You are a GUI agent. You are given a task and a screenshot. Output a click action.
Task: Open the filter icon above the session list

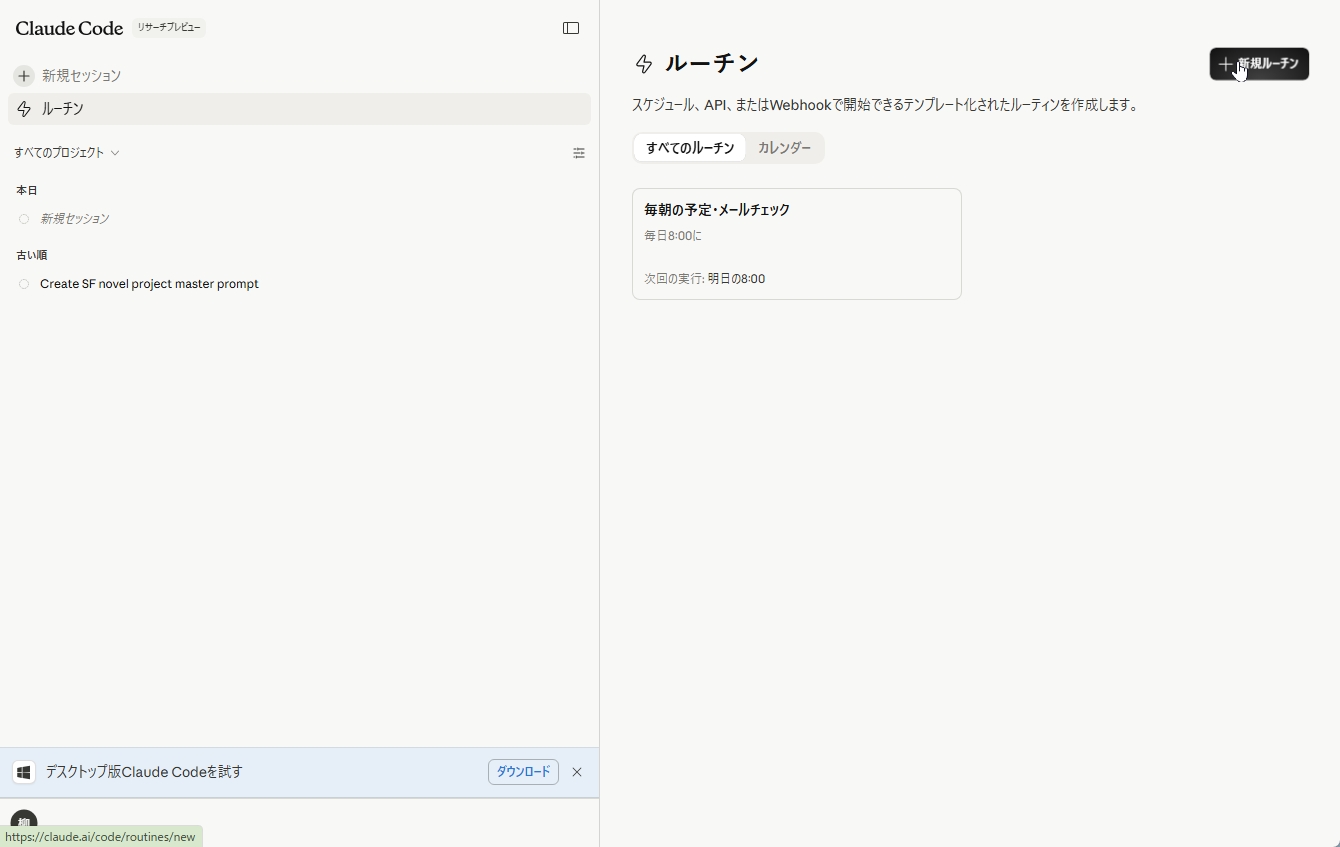pos(579,153)
